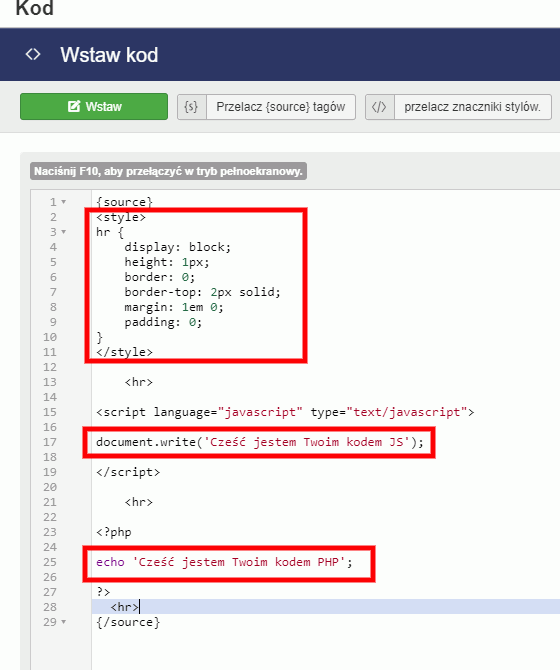Toggle style markers with przelacz znaczniki stylów
Image resolution: width=560 pixels, height=670 pixels.
coord(472,106)
